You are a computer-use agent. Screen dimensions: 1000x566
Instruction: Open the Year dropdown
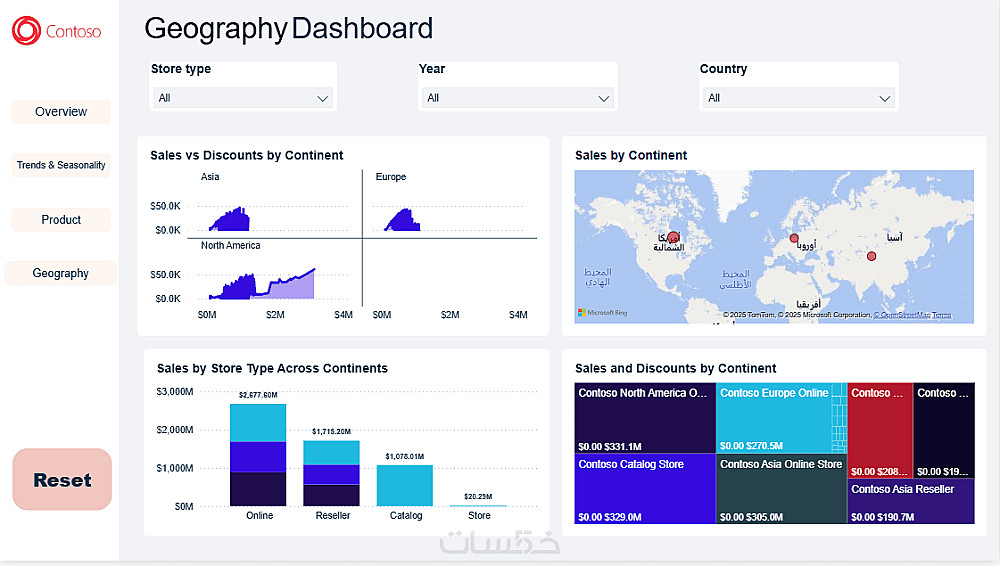(x=517, y=98)
